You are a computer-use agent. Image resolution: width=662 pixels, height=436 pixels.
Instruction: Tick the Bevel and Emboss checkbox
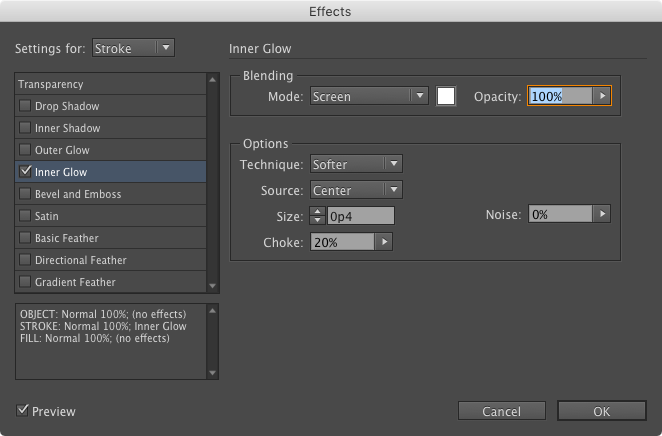point(25,193)
